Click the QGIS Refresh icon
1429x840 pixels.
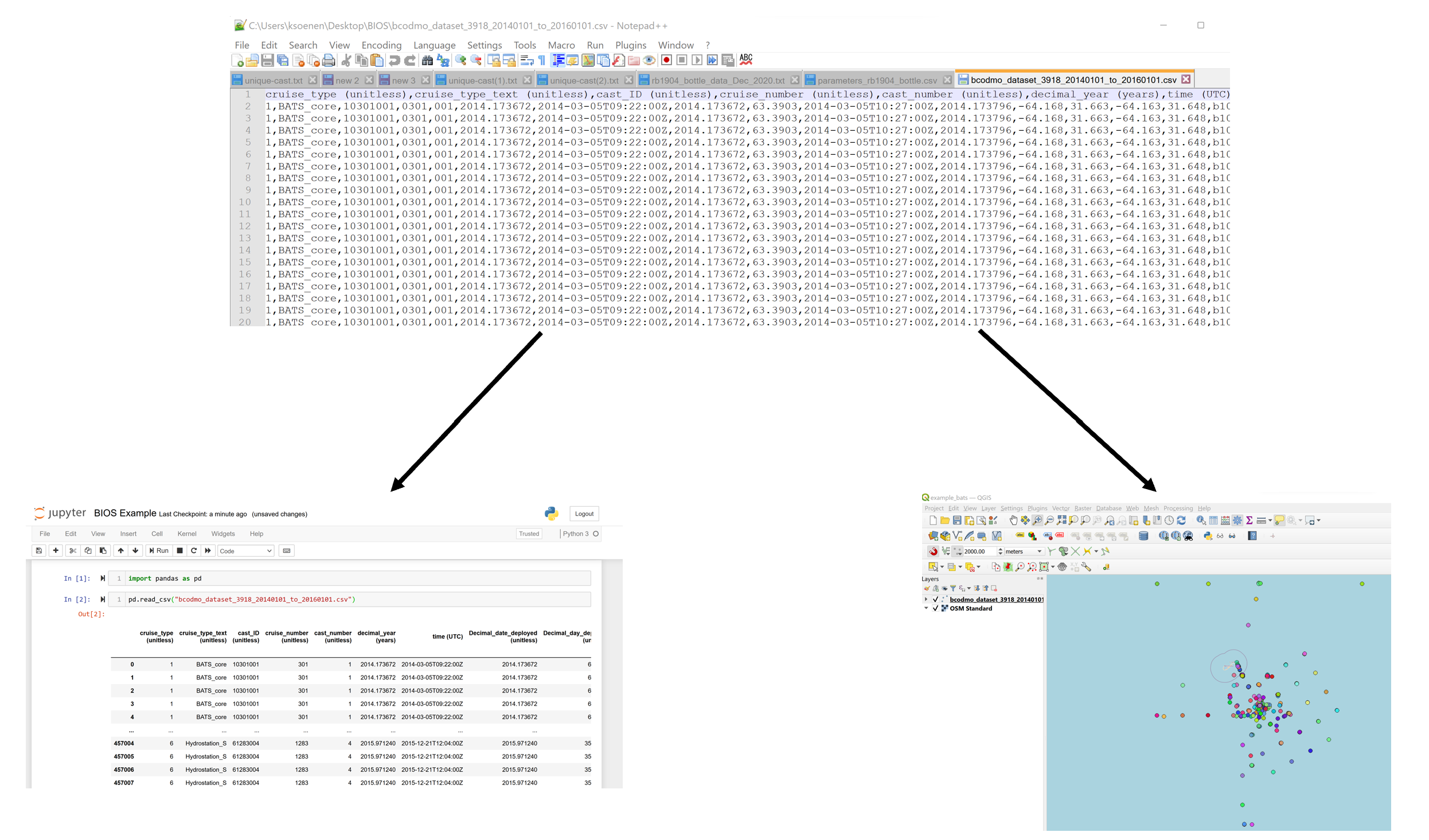click(1181, 520)
